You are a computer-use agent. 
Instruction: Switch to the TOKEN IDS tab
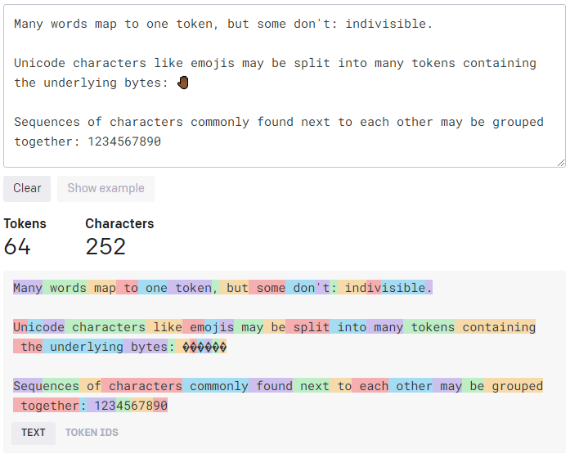tap(92, 432)
